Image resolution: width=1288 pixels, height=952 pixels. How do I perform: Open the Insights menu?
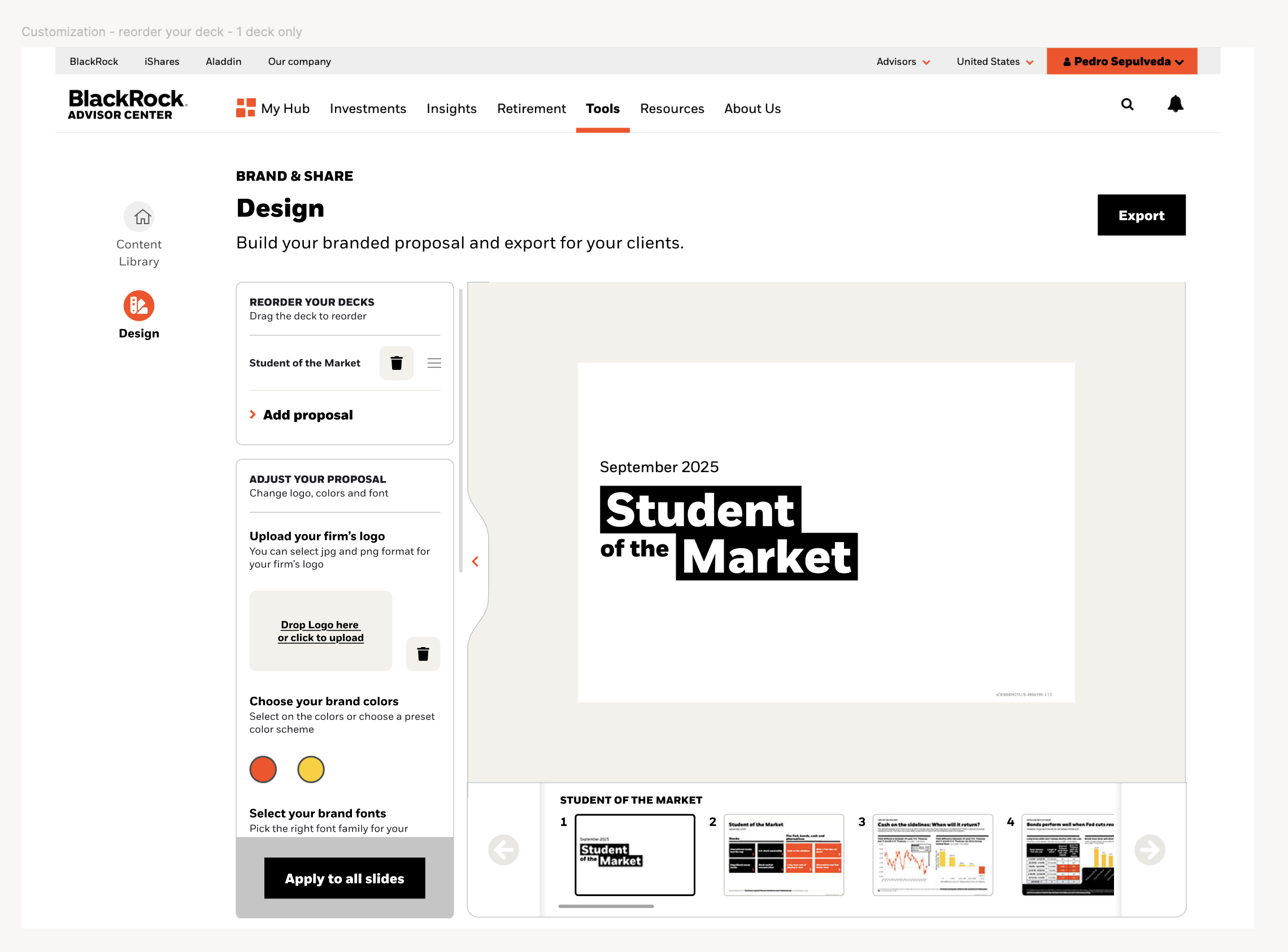451,108
